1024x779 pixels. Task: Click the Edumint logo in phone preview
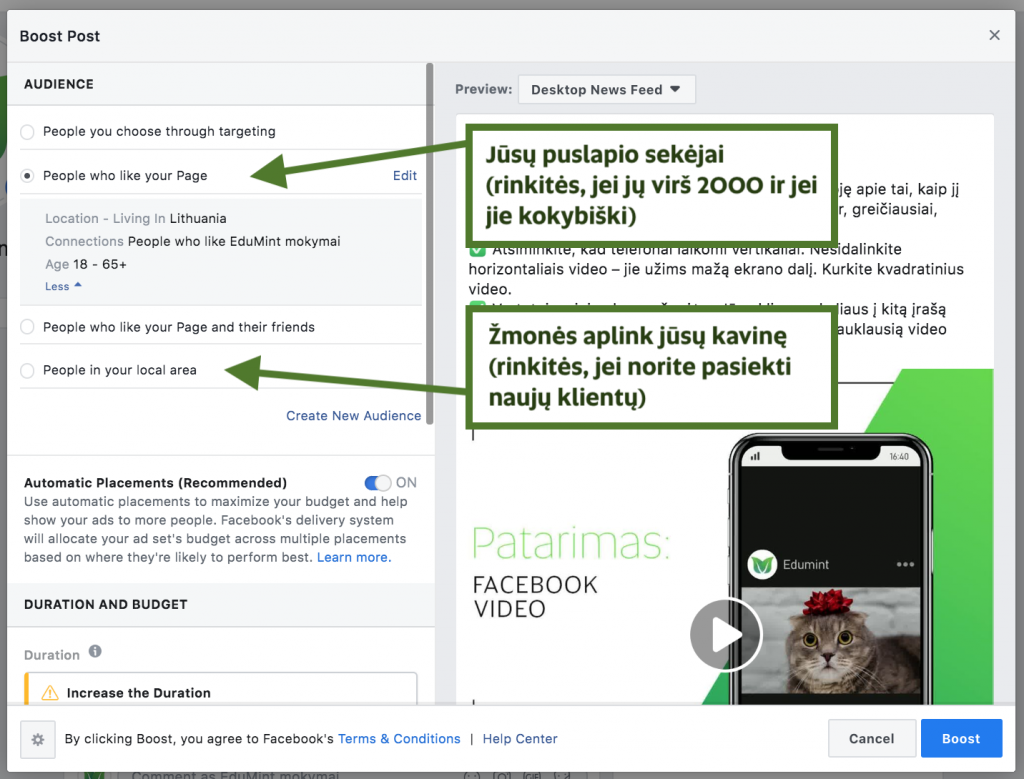pos(763,565)
